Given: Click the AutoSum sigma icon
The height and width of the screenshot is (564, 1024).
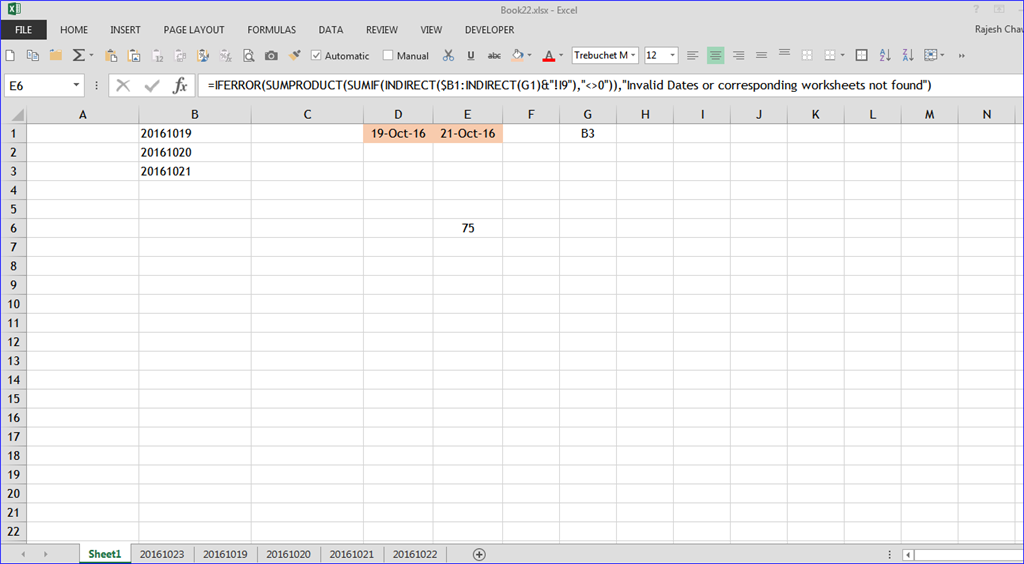Looking at the screenshot, I should coord(78,55).
